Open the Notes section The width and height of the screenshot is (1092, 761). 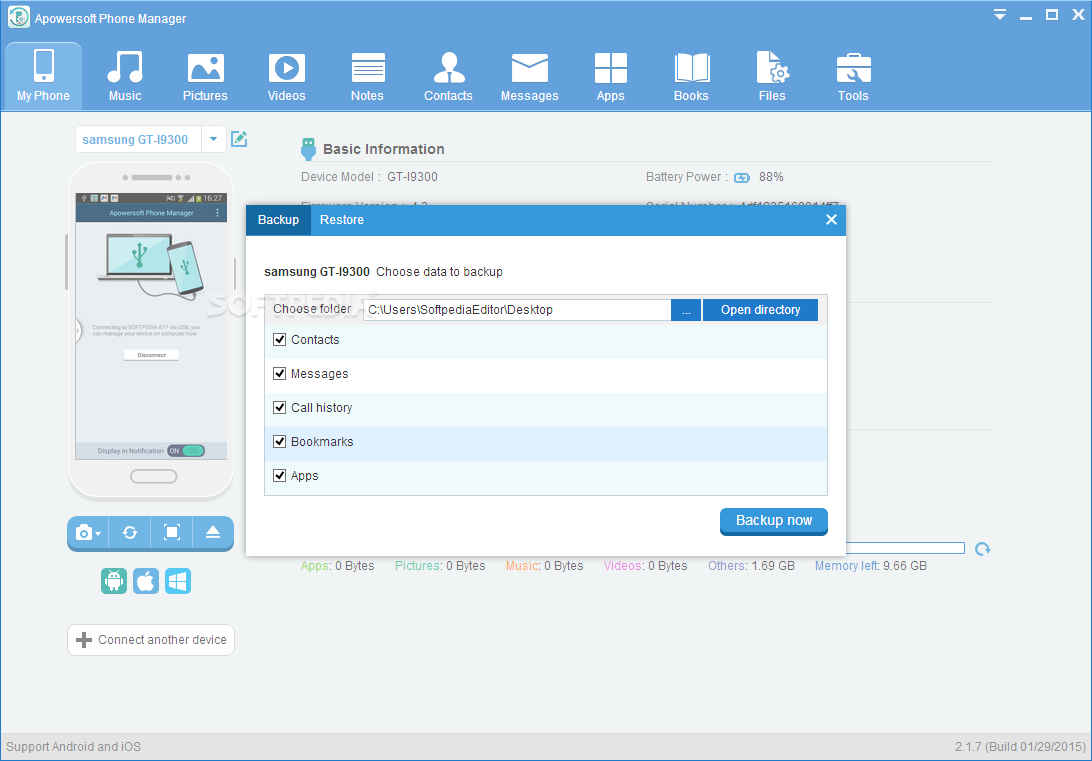click(367, 77)
